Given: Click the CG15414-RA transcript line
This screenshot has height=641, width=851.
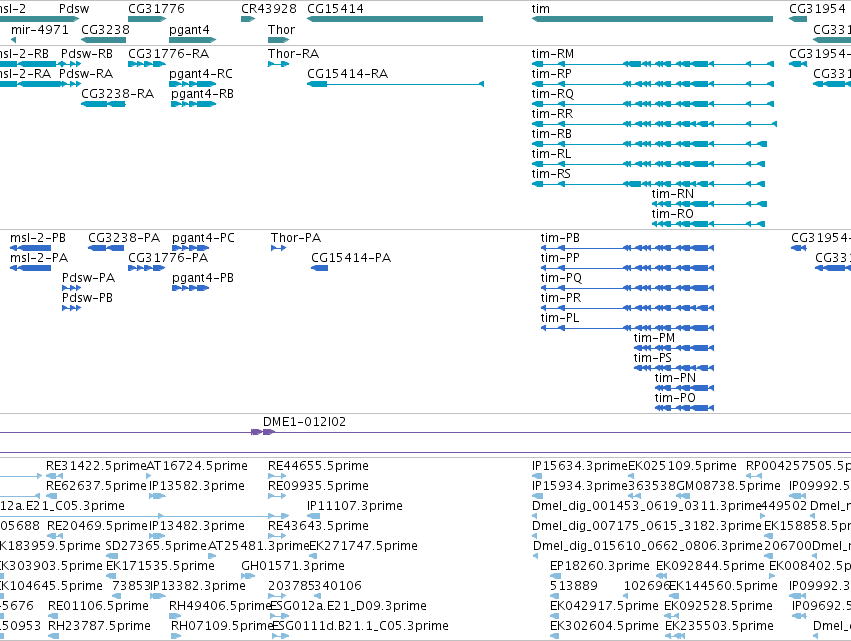Looking at the screenshot, I should 396,84.
